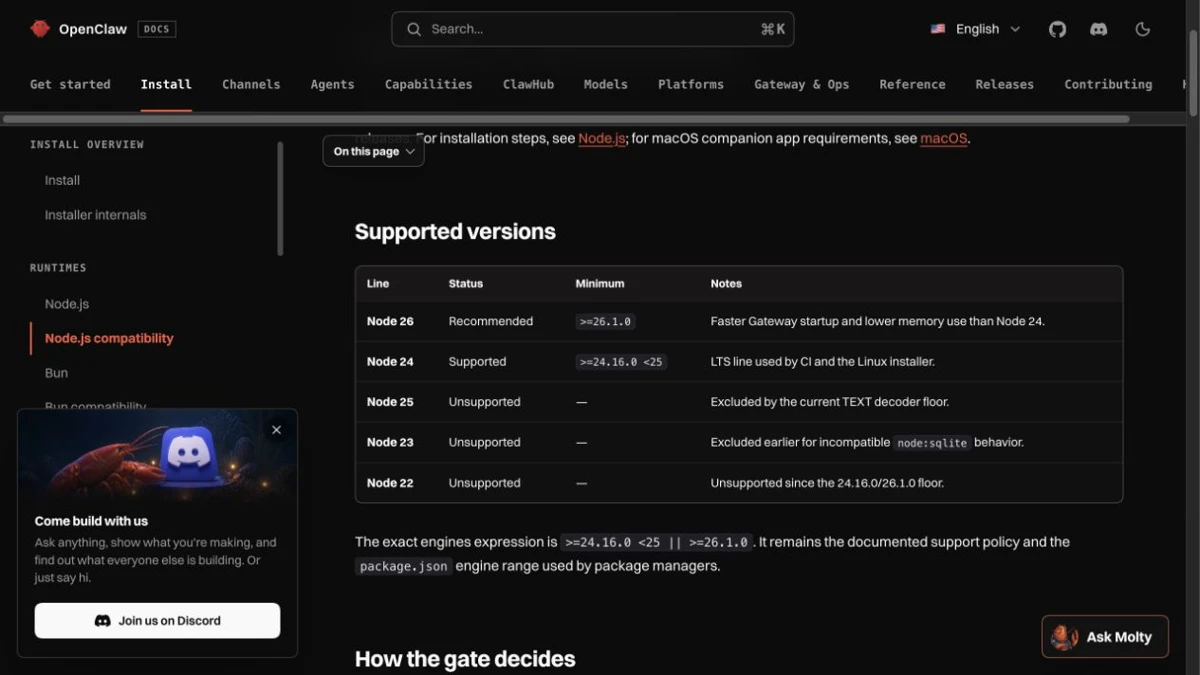The height and width of the screenshot is (675, 1200).
Task: Click the node:sqlite code snippet
Action: [x=931, y=443]
